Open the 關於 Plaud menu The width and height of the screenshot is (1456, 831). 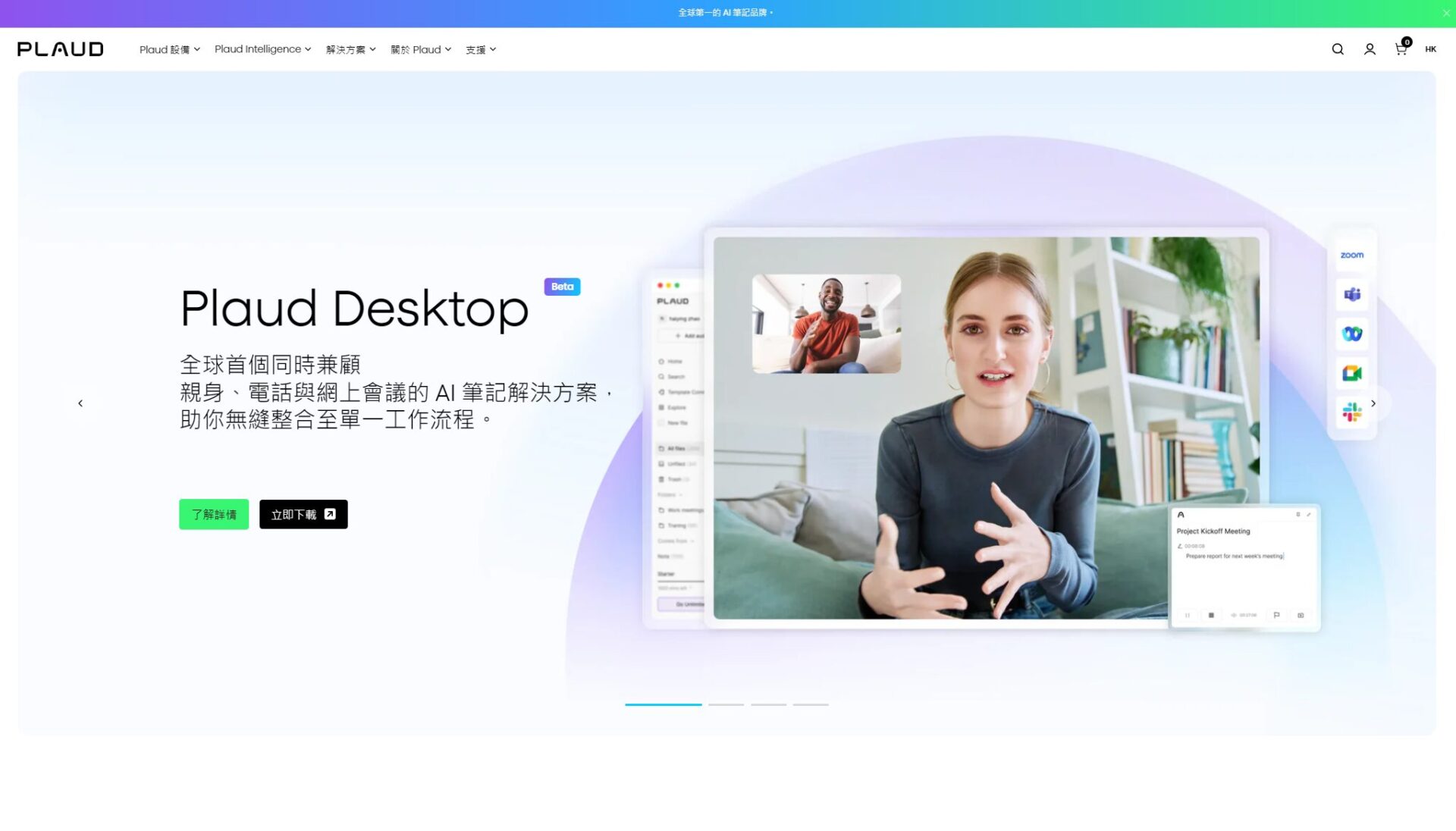click(421, 49)
